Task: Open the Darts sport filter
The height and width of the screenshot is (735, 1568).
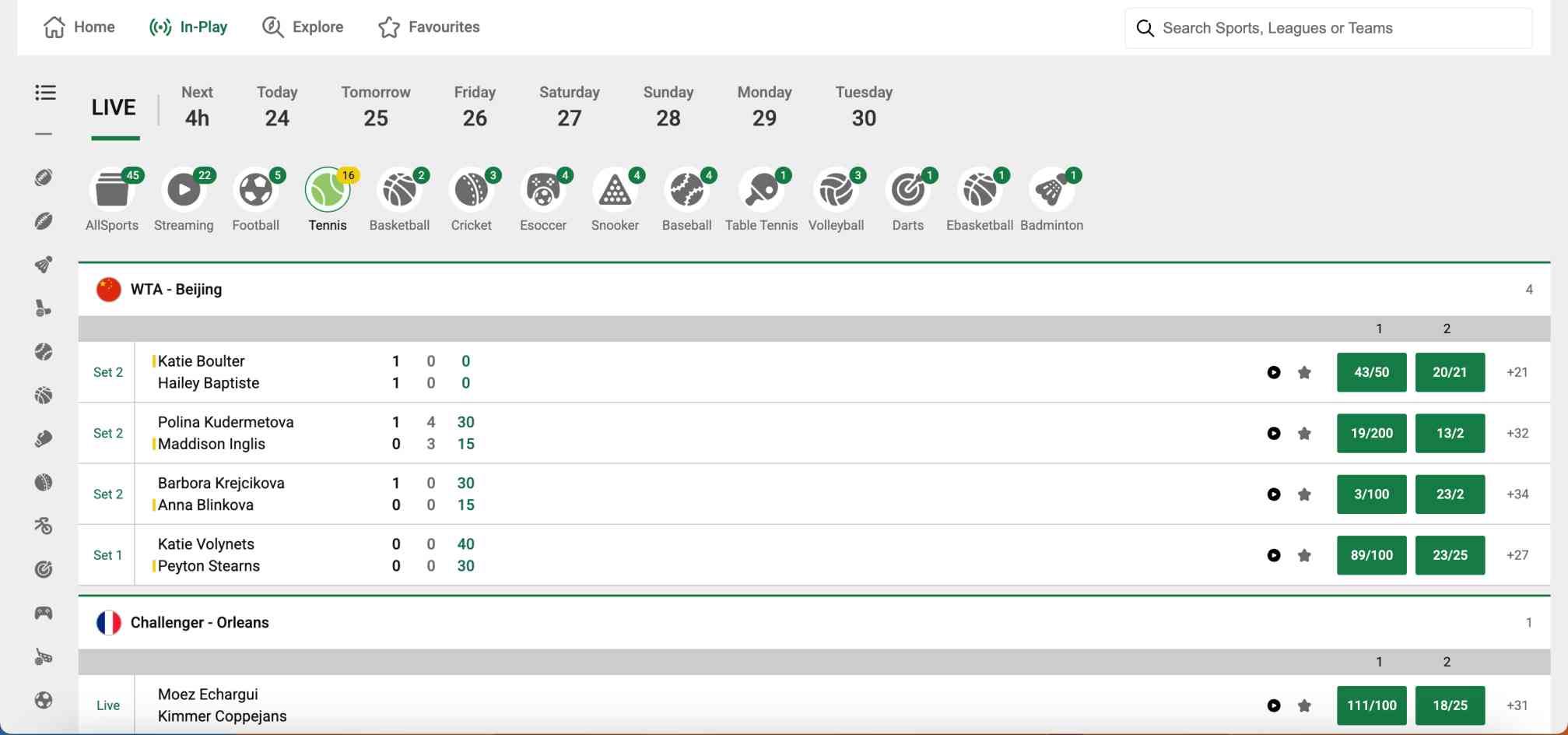Action: click(x=907, y=191)
